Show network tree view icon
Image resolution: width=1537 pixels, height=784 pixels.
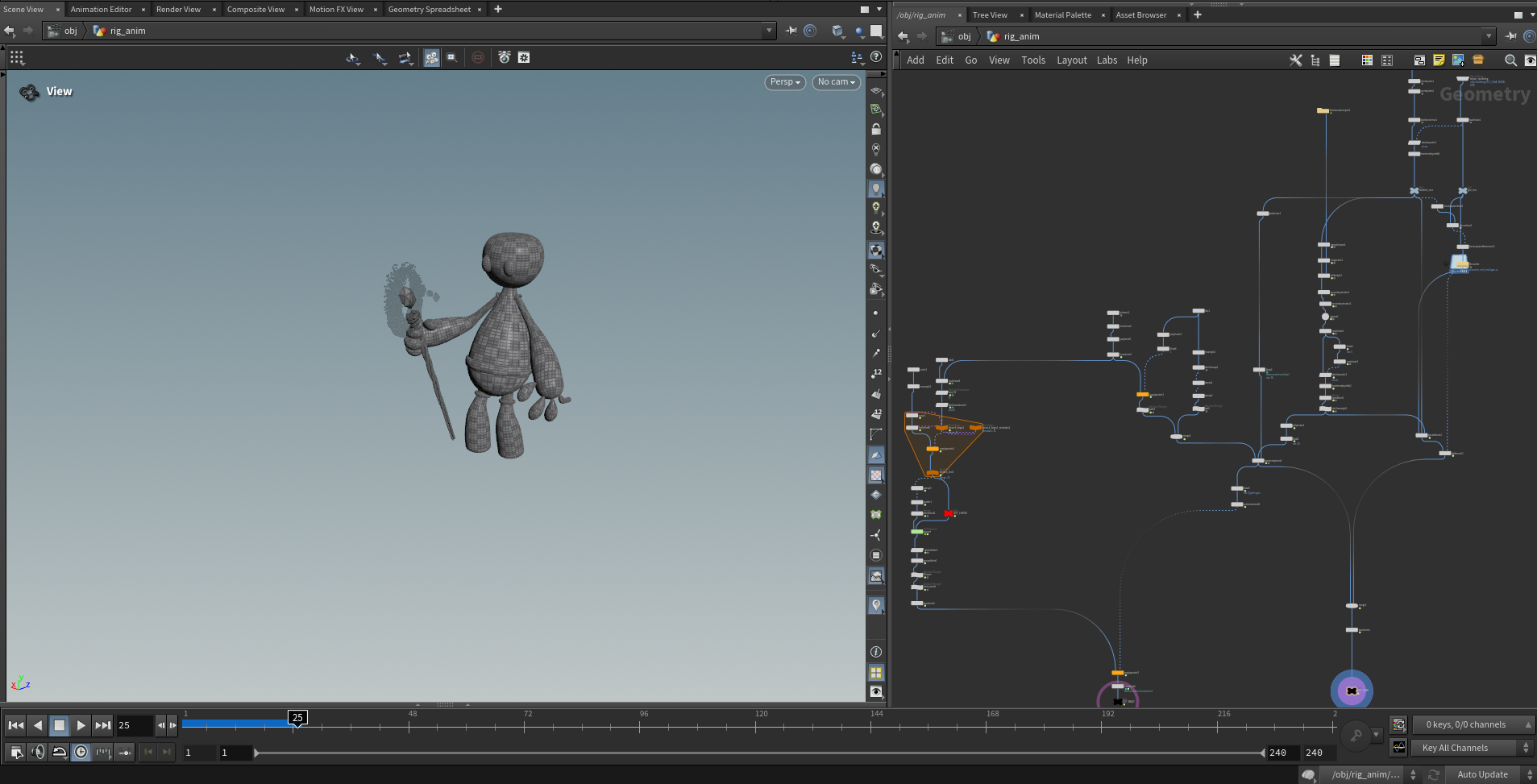click(1315, 60)
